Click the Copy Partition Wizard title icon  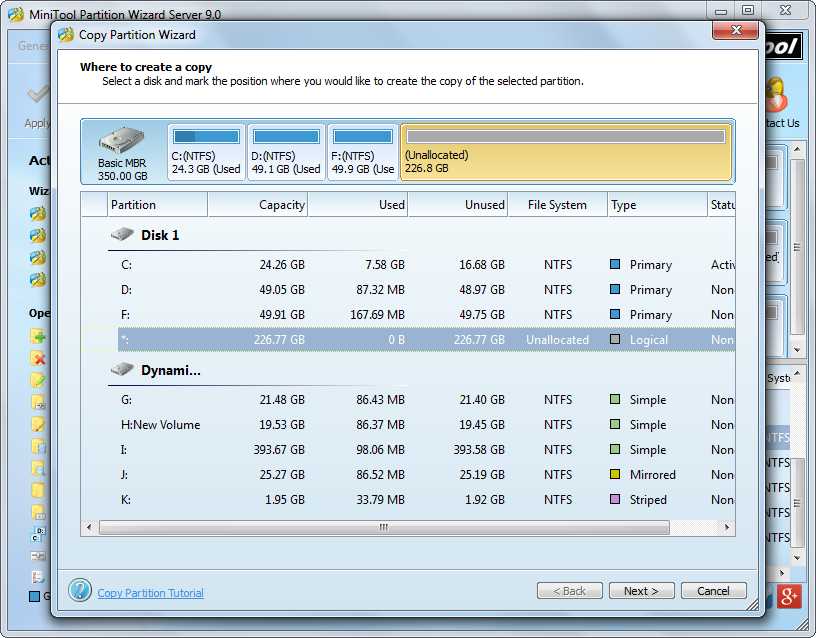(66, 35)
